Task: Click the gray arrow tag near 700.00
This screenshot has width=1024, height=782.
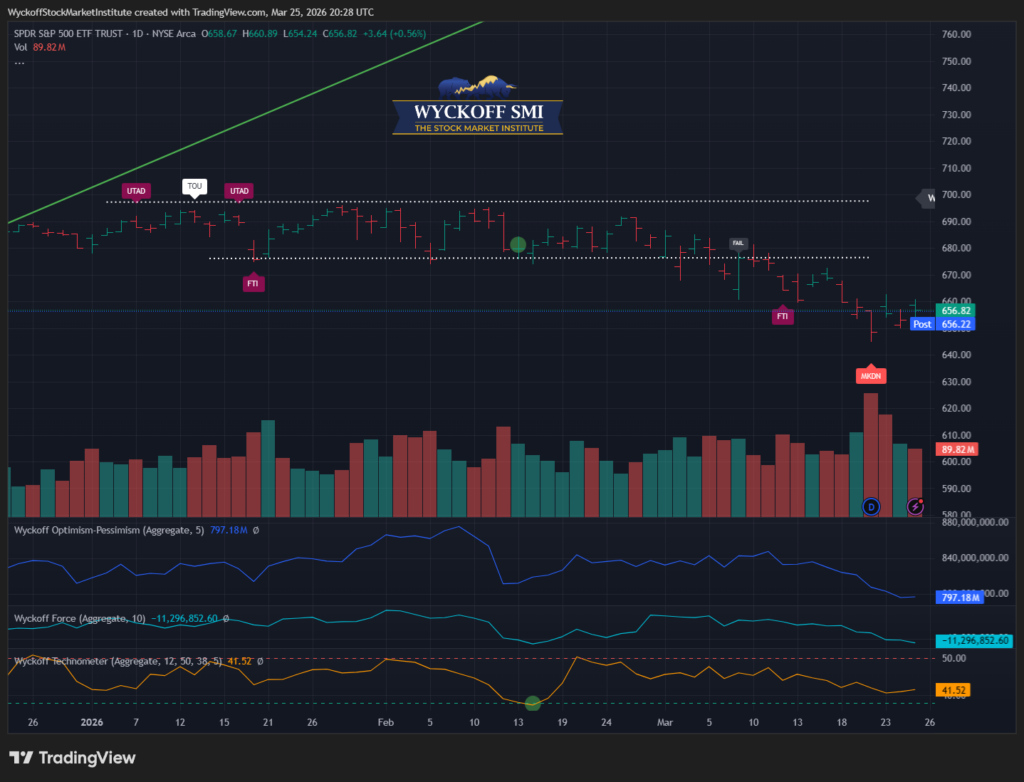Action: (926, 199)
